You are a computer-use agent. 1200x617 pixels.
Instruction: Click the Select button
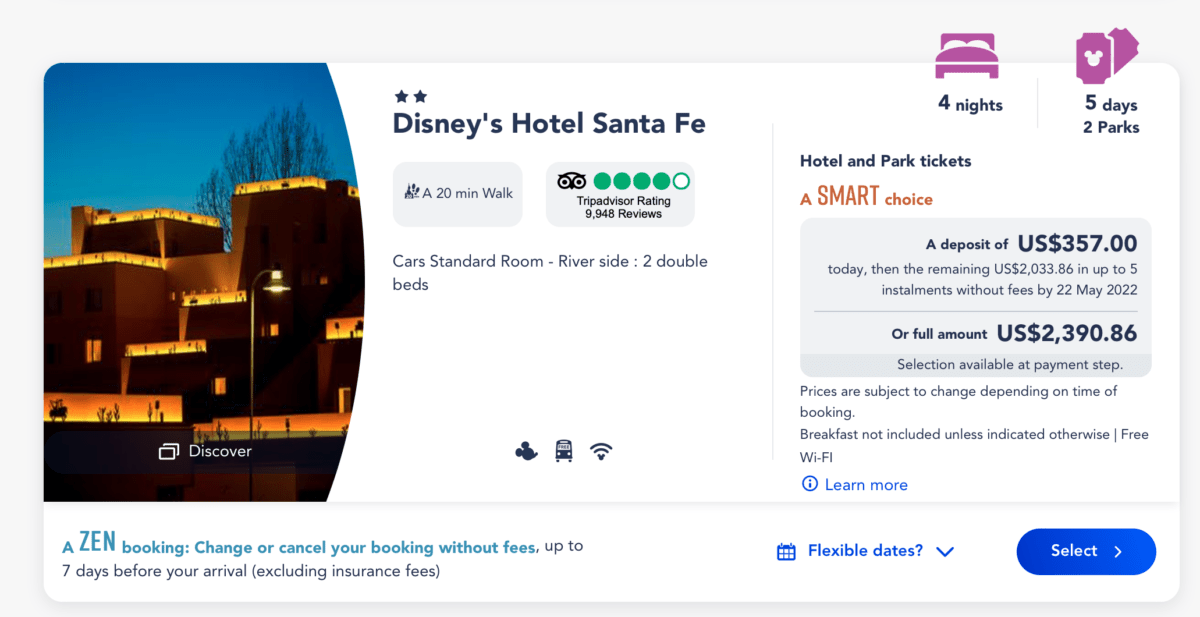pos(1086,550)
